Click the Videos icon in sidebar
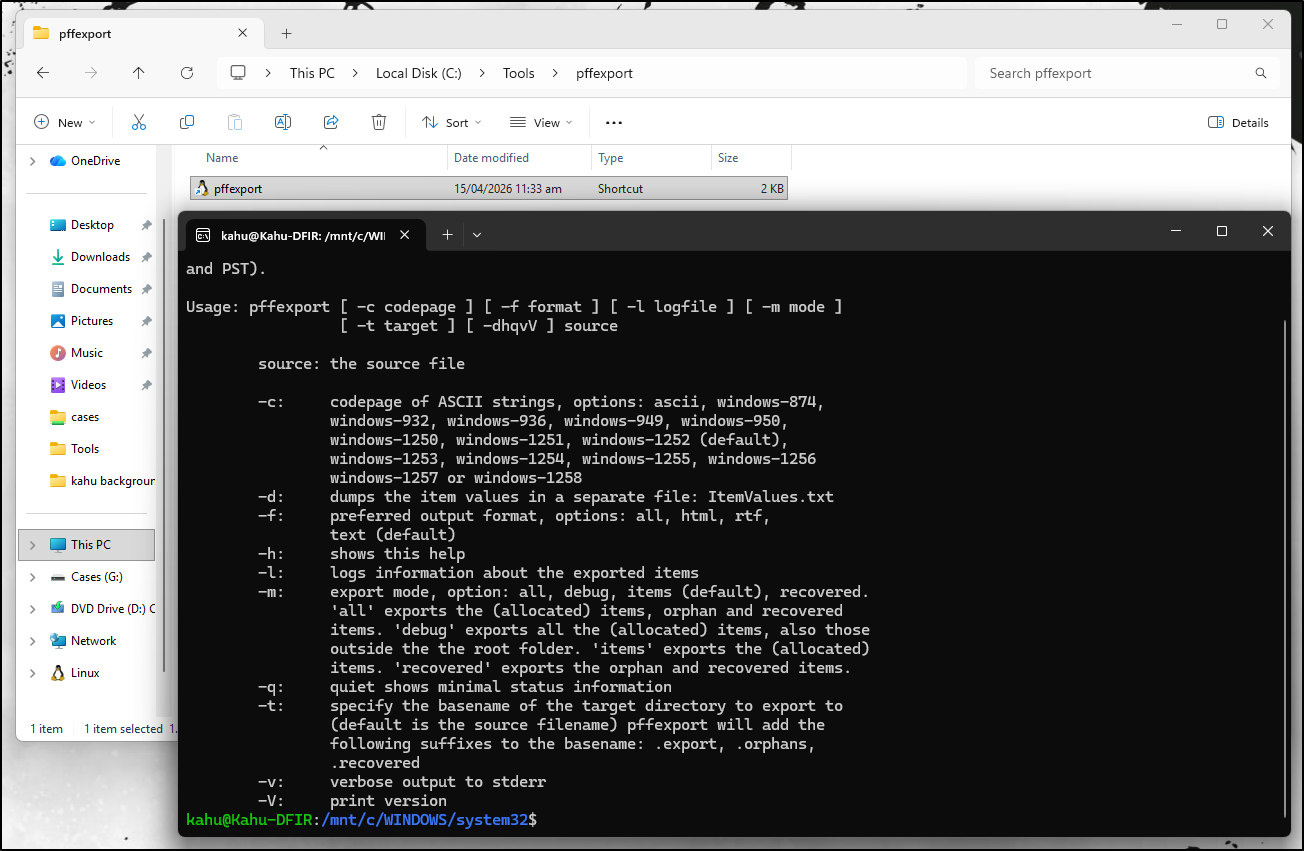Screen dimensions: 1304x851 [58, 385]
